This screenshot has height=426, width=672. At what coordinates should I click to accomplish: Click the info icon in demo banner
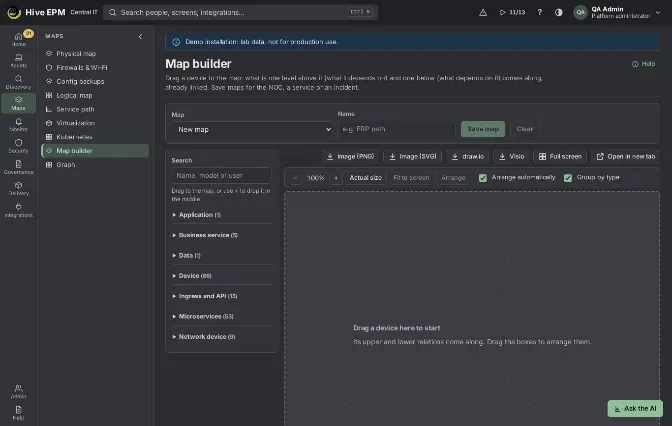pyautogui.click(x=176, y=42)
